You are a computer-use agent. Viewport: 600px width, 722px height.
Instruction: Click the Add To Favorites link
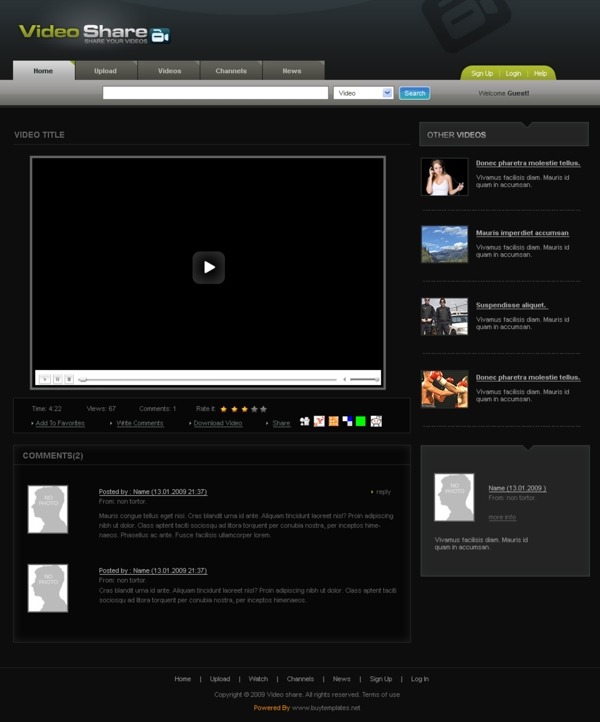(60, 423)
